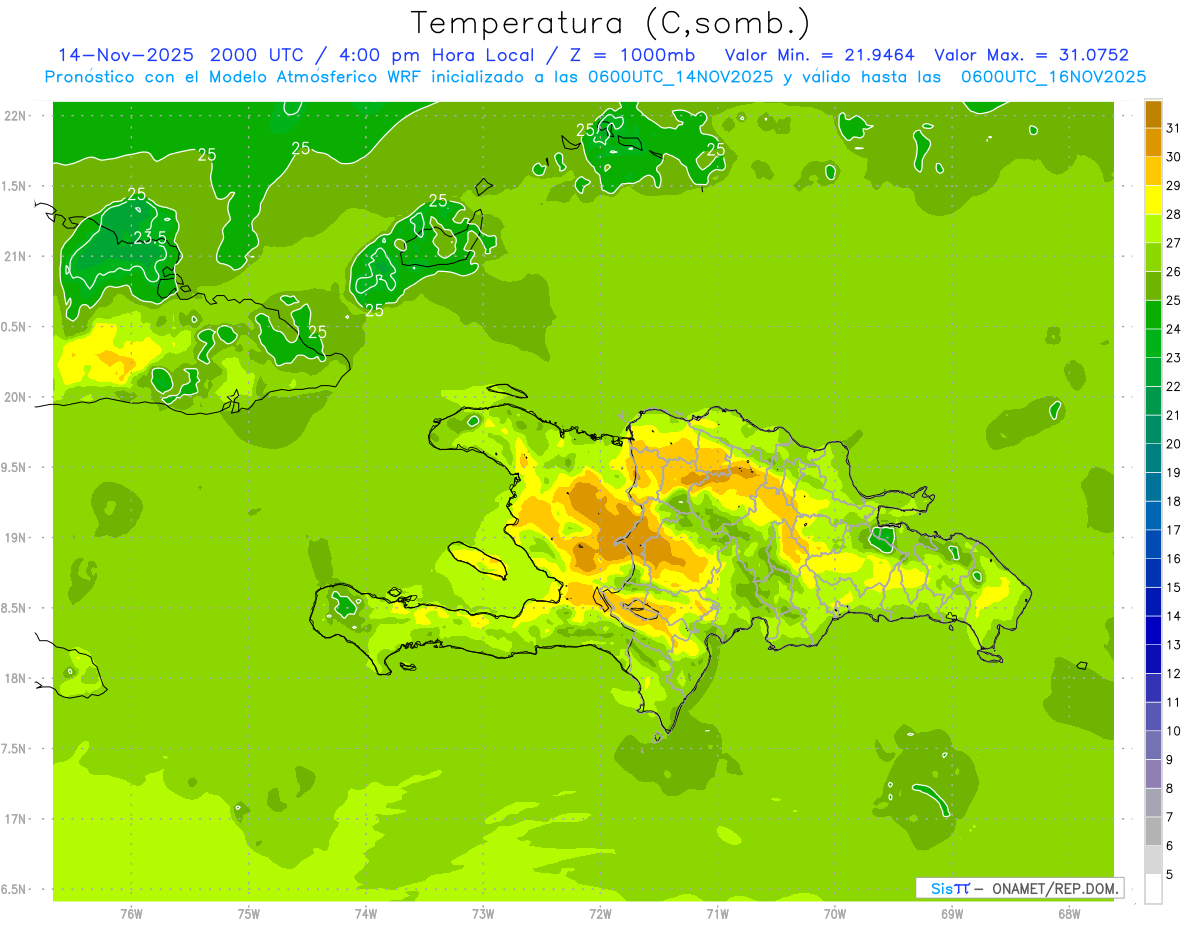This screenshot has height=927, width=1200.
Task: Click the '76W' longitude axis label
Action: (x=131, y=913)
